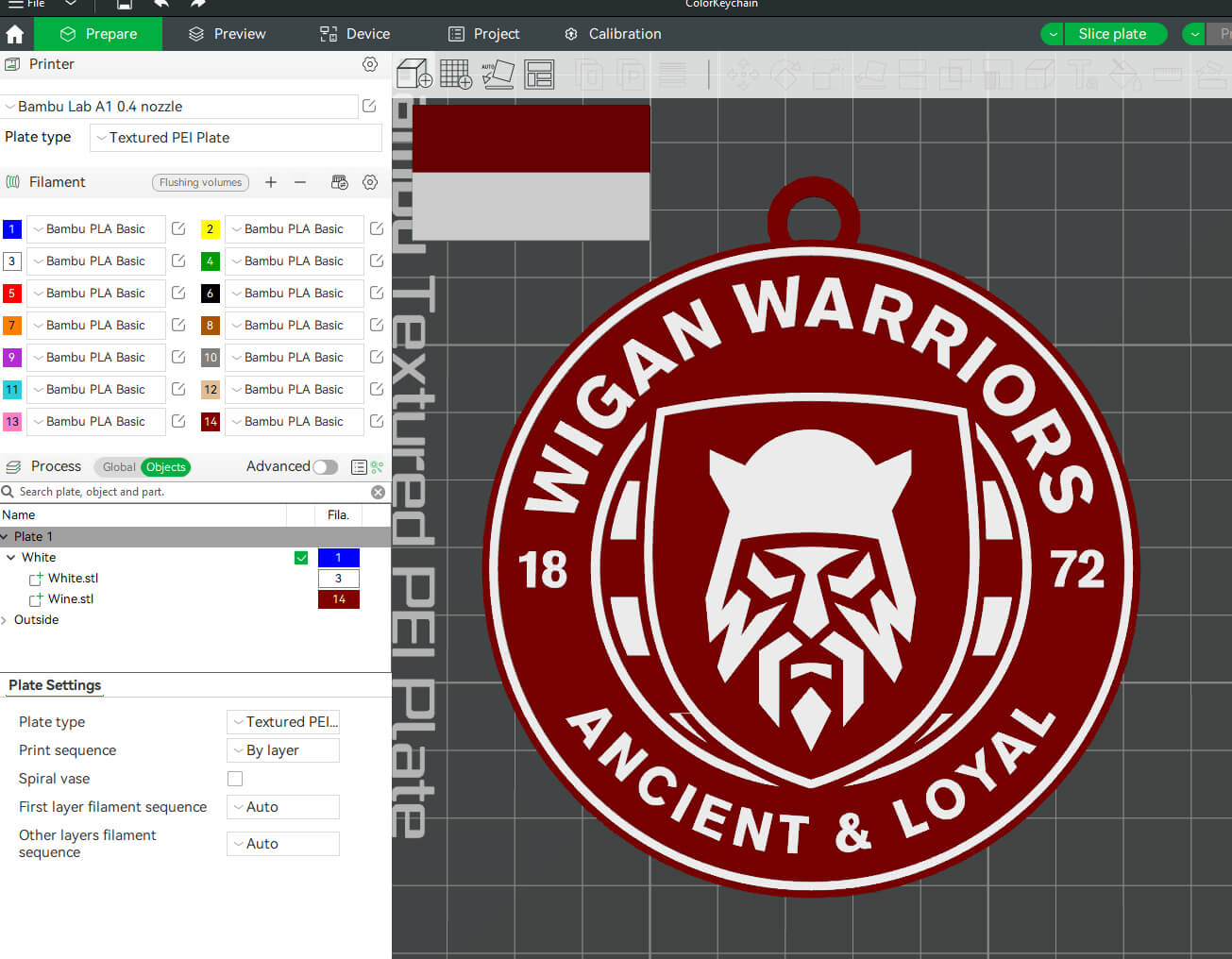Open the Slice plate dropdown arrow
This screenshot has height=959, width=1232.
pyautogui.click(x=1053, y=34)
